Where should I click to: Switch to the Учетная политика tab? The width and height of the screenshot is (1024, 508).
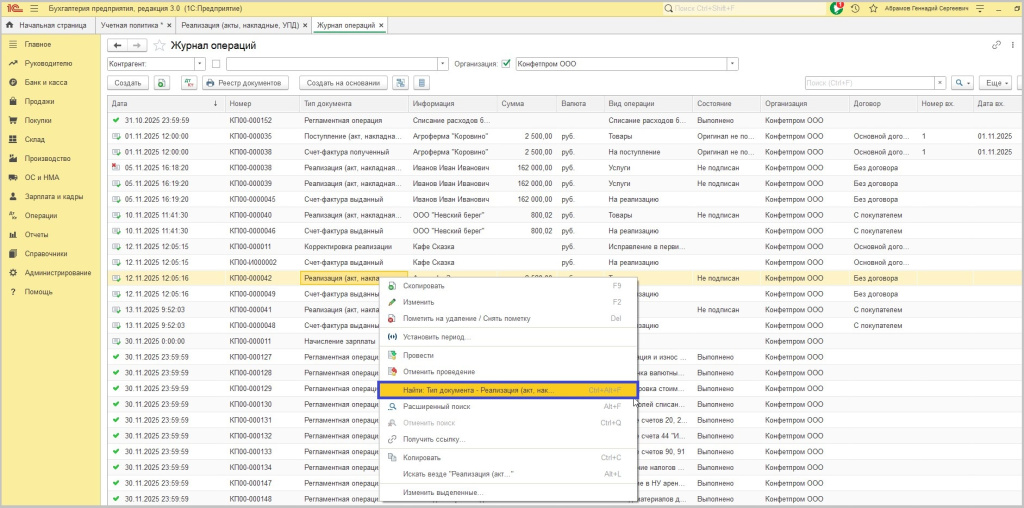pyautogui.click(x=133, y=24)
